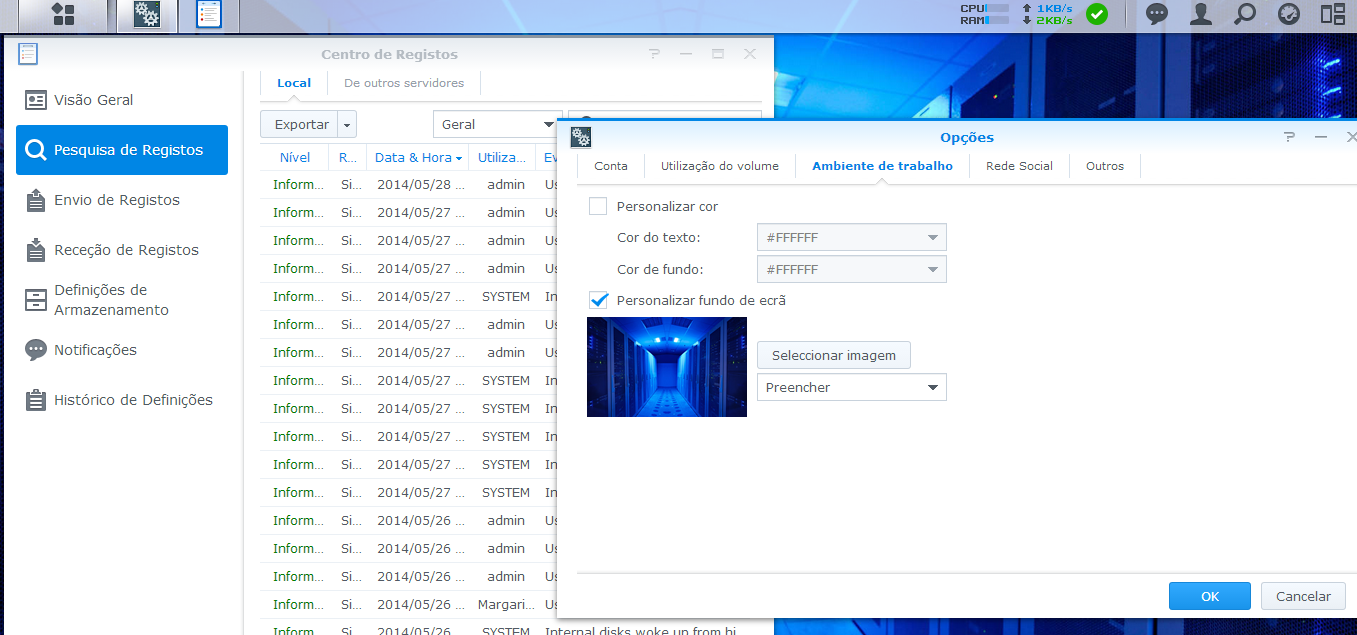This screenshot has height=635, width=1357.
Task: Expand the Cor do texto dropdown
Action: (x=851, y=237)
